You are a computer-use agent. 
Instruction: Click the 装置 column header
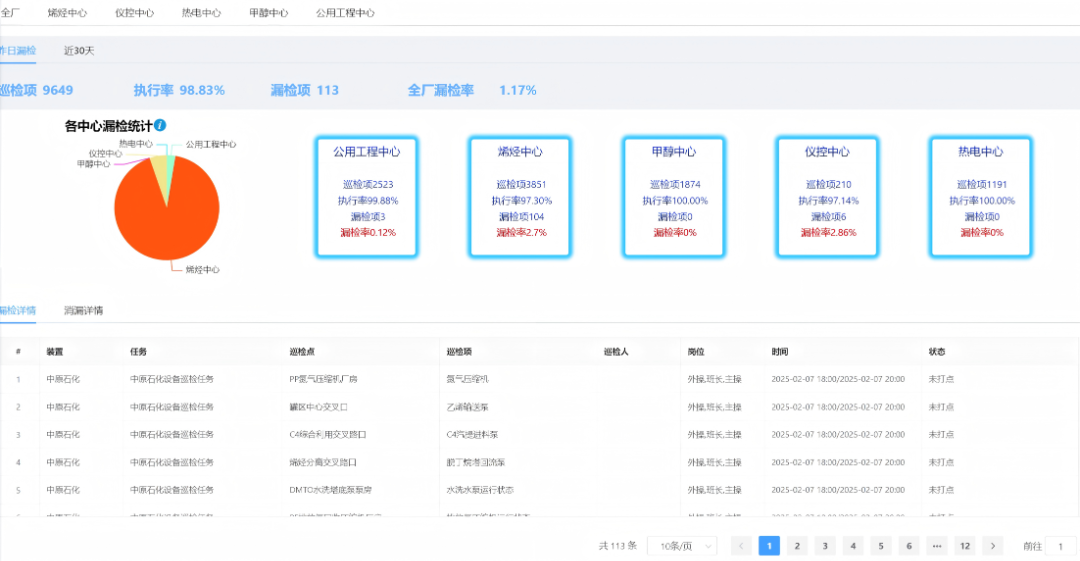[54, 351]
